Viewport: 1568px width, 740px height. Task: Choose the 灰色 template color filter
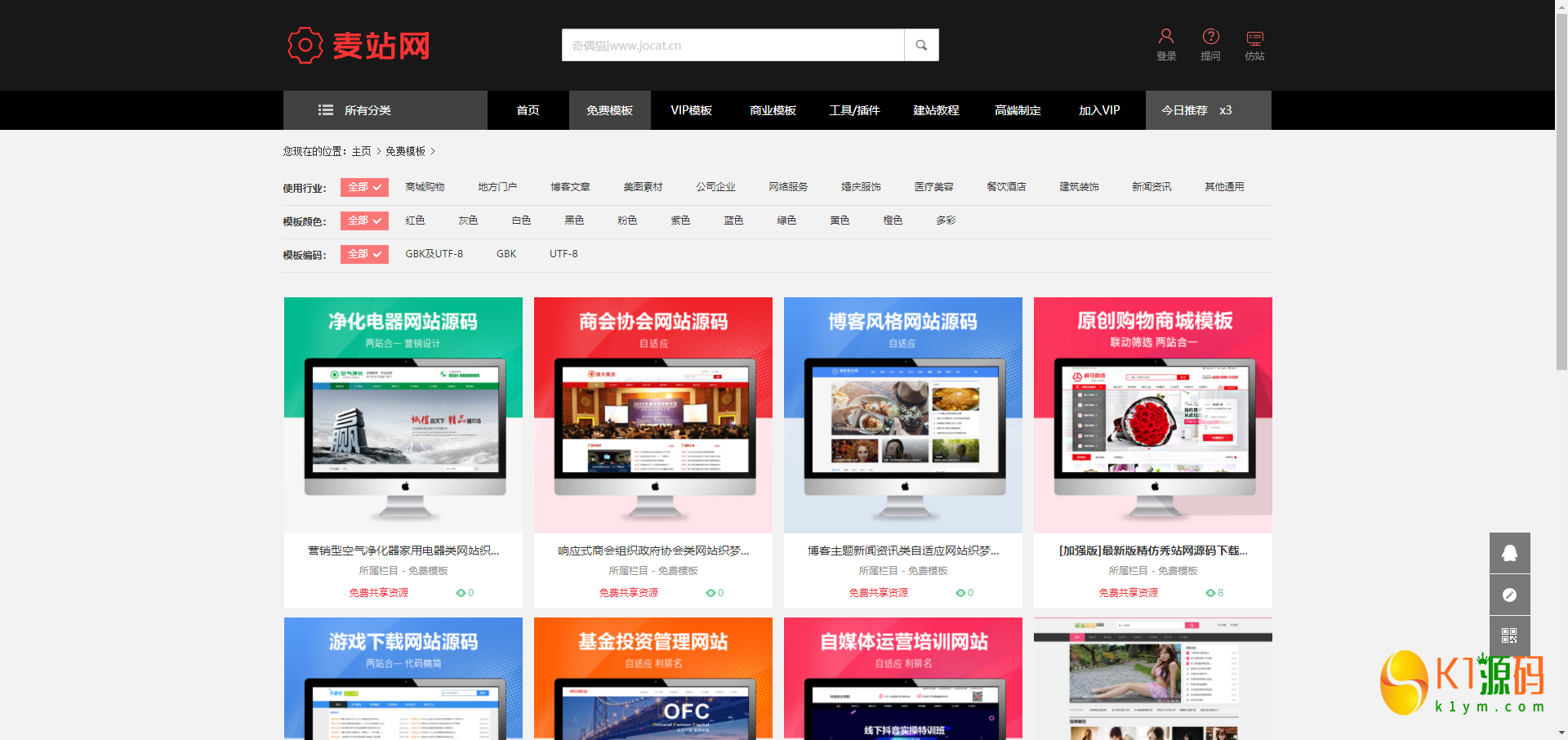pyautogui.click(x=469, y=221)
